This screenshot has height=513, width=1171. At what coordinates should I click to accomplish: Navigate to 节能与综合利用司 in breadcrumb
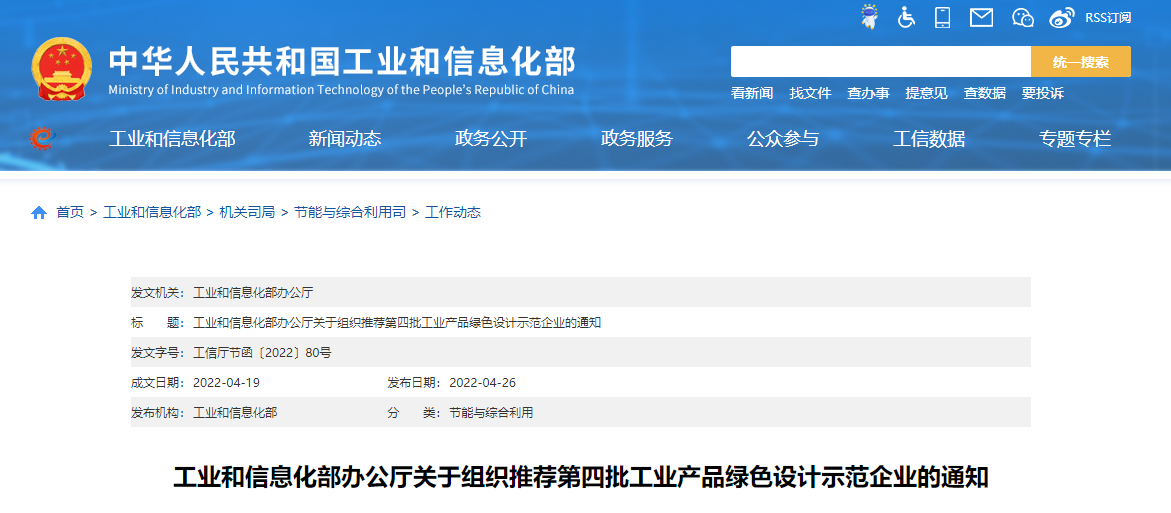pyautogui.click(x=350, y=213)
